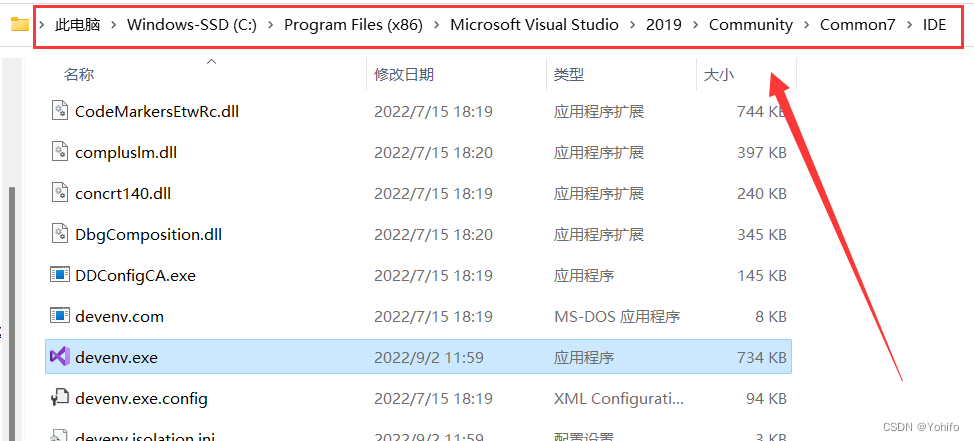
Task: Navigate to Common7 breadcrumb
Action: pos(857,25)
